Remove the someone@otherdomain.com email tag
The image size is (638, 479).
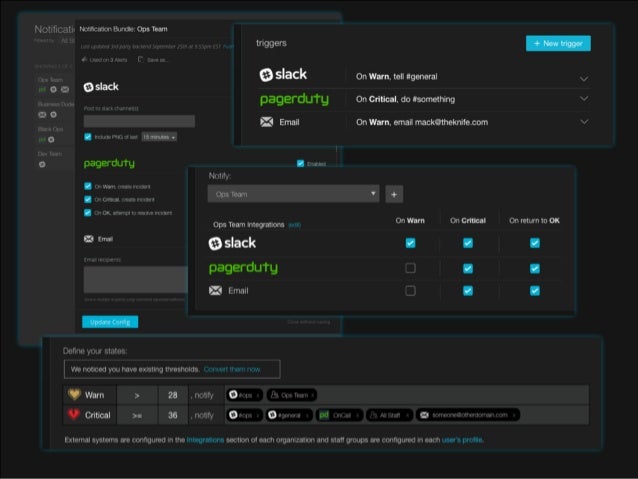(x=514, y=416)
